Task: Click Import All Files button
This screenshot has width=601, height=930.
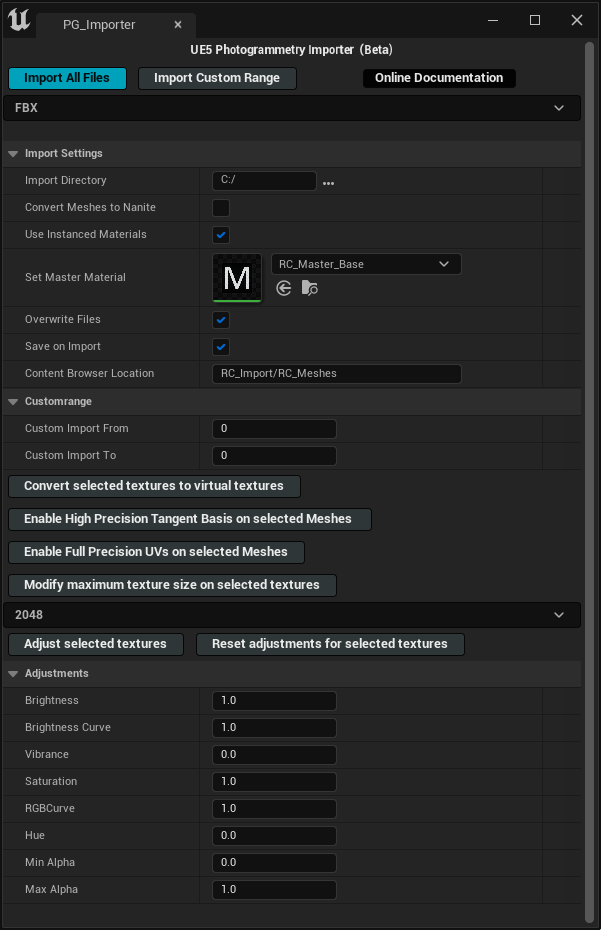Action: coord(67,78)
